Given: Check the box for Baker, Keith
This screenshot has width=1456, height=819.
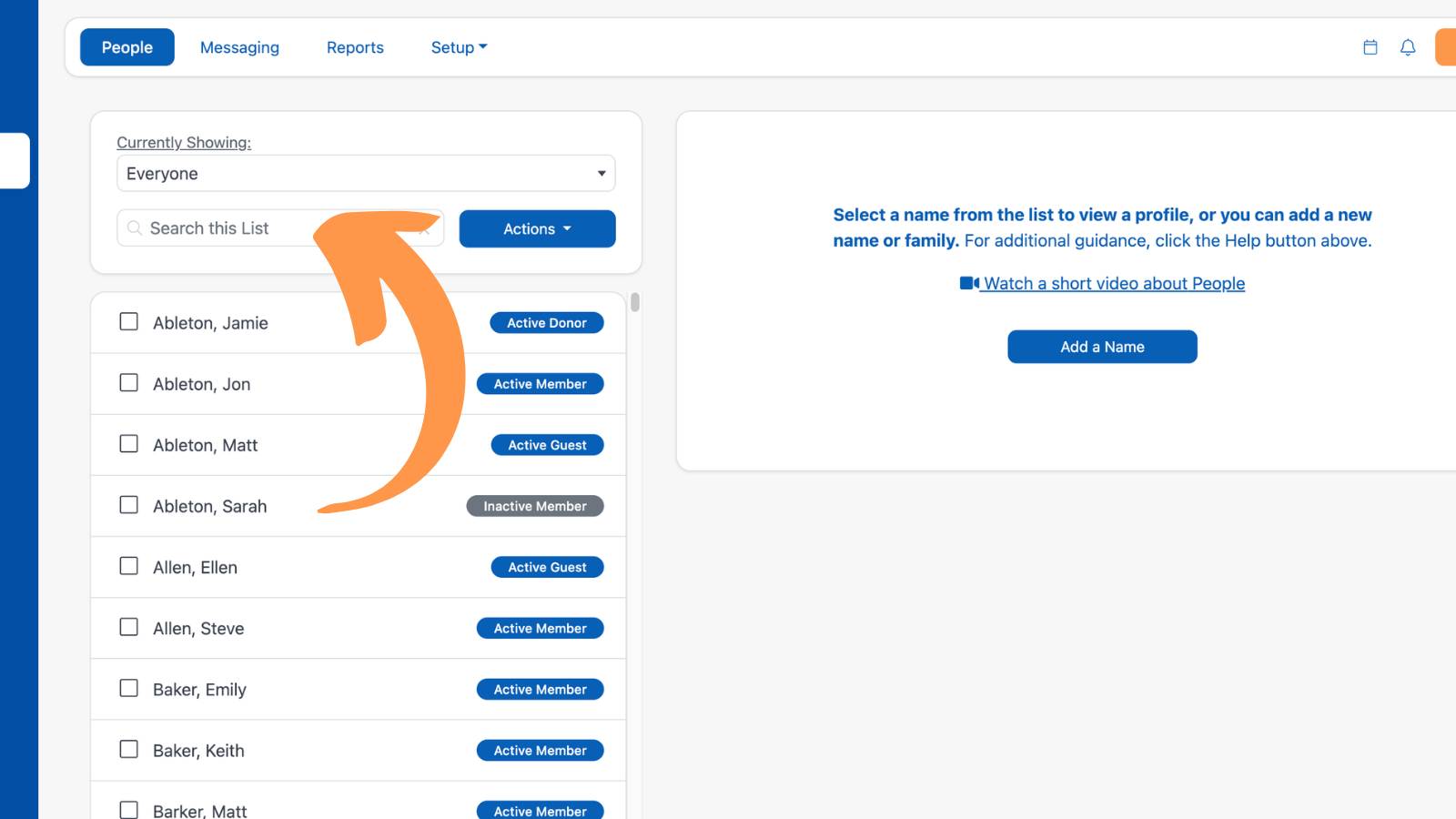Looking at the screenshot, I should (129, 750).
